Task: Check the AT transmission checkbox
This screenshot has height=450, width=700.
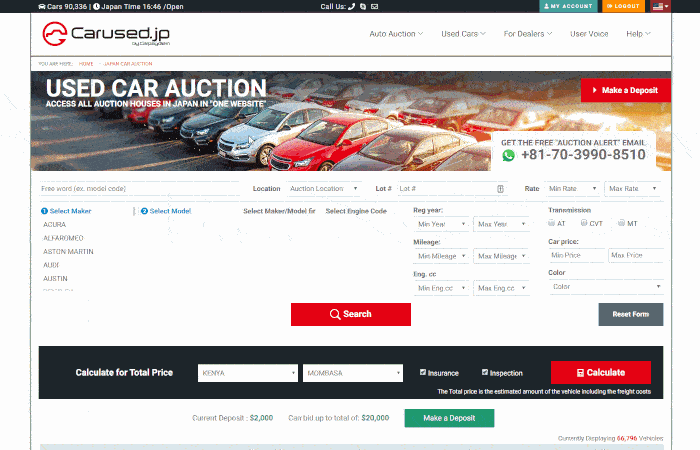Action: [551, 223]
